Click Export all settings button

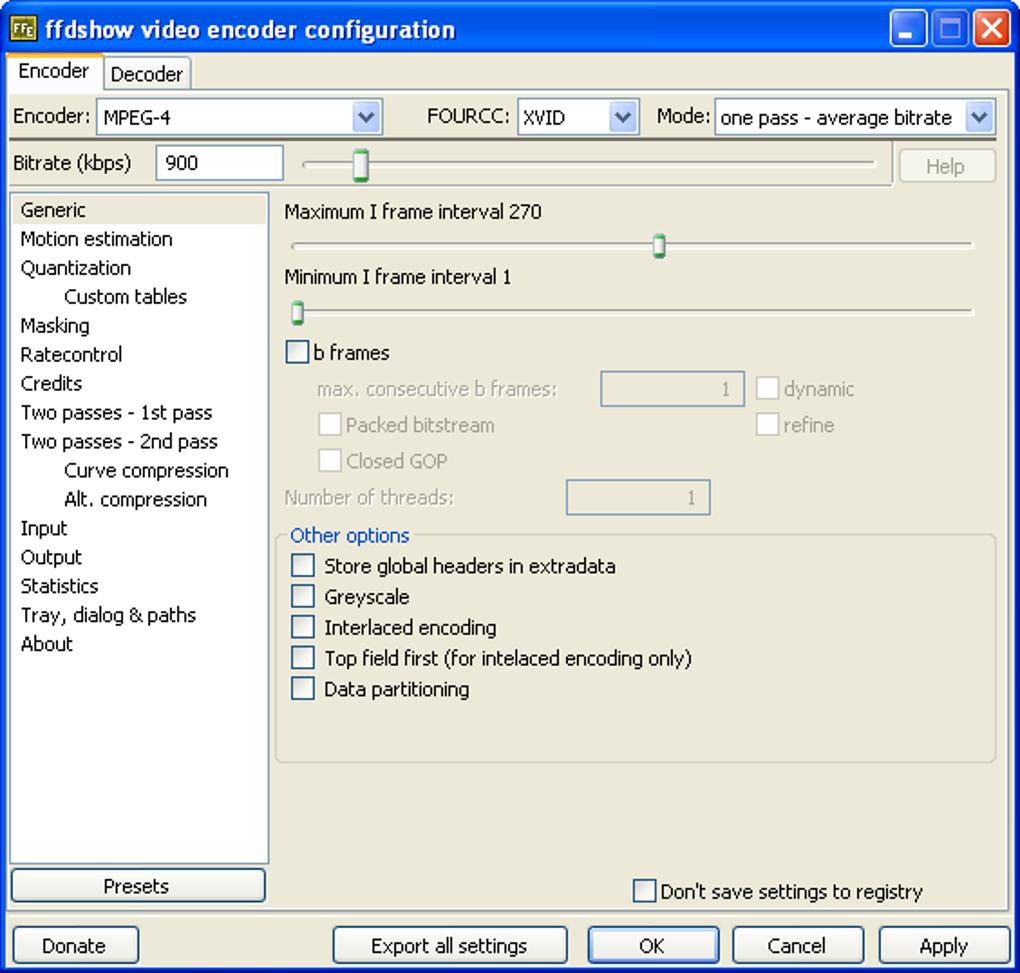(450, 945)
